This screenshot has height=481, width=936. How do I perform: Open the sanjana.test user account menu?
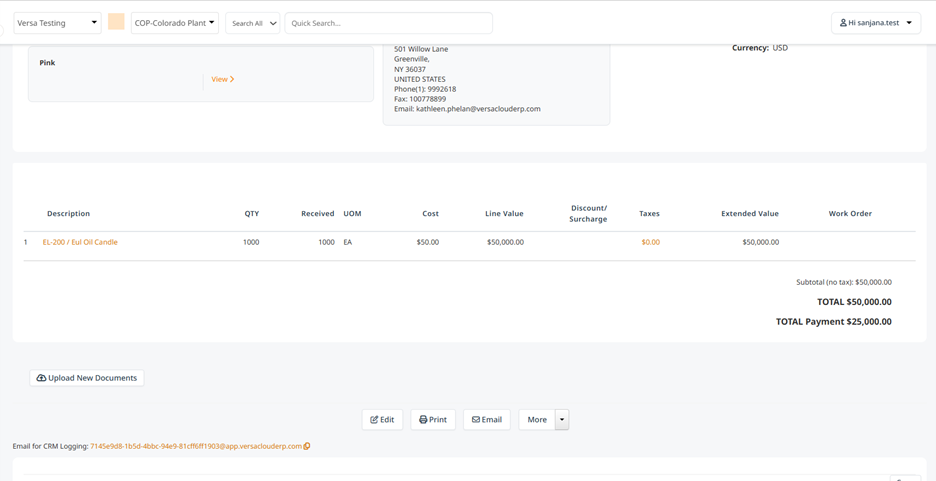[876, 23]
